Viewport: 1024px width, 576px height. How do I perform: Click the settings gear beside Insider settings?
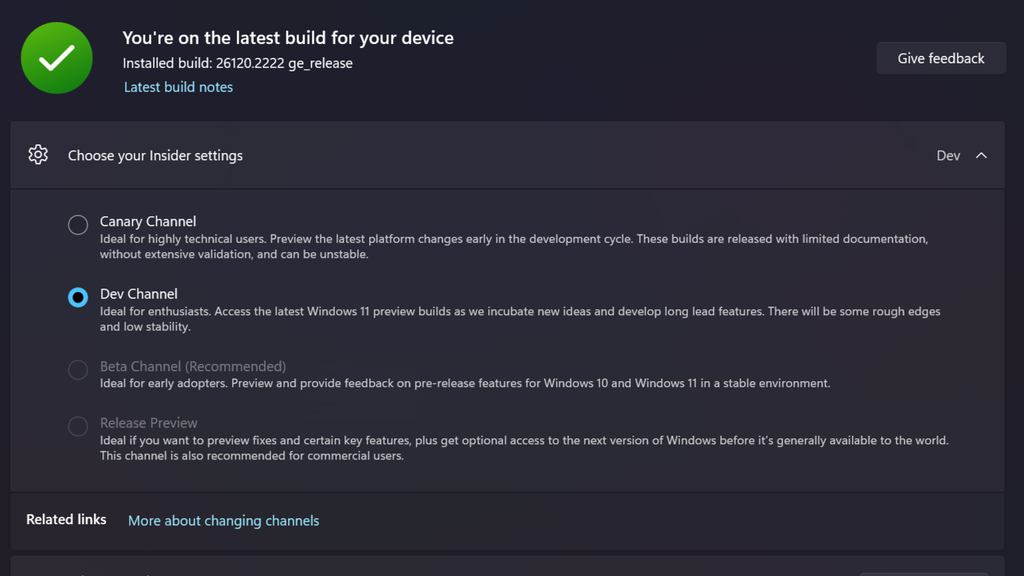coord(38,155)
